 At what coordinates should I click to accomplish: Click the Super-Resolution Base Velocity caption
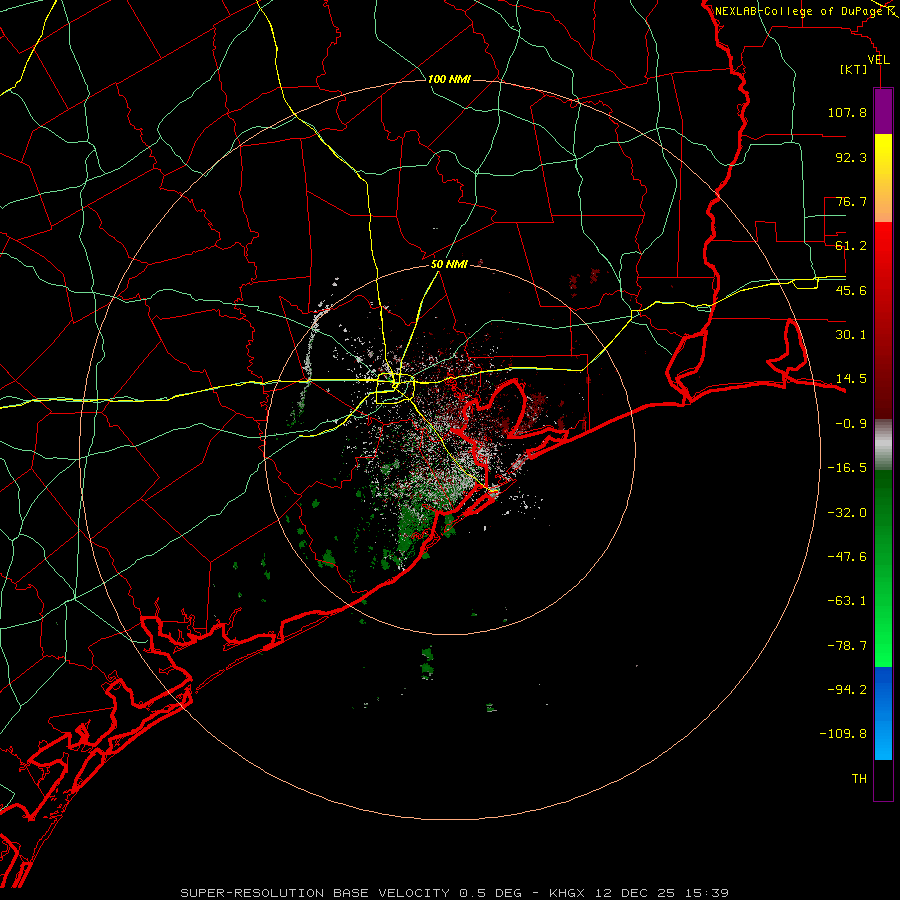coord(454,893)
